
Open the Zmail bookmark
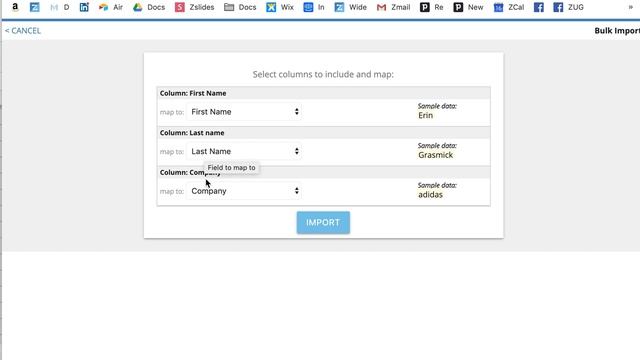pyautogui.click(x=393, y=7)
